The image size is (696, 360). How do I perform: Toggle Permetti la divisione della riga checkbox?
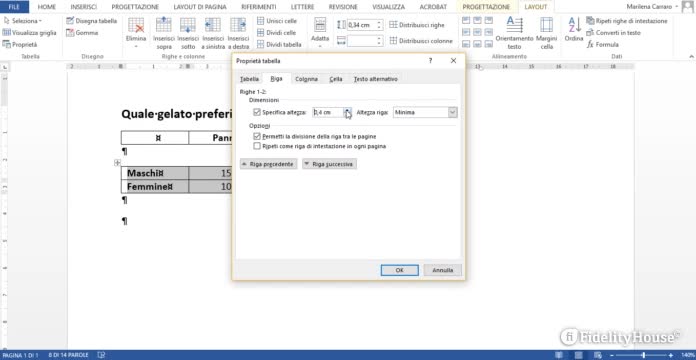(x=257, y=136)
